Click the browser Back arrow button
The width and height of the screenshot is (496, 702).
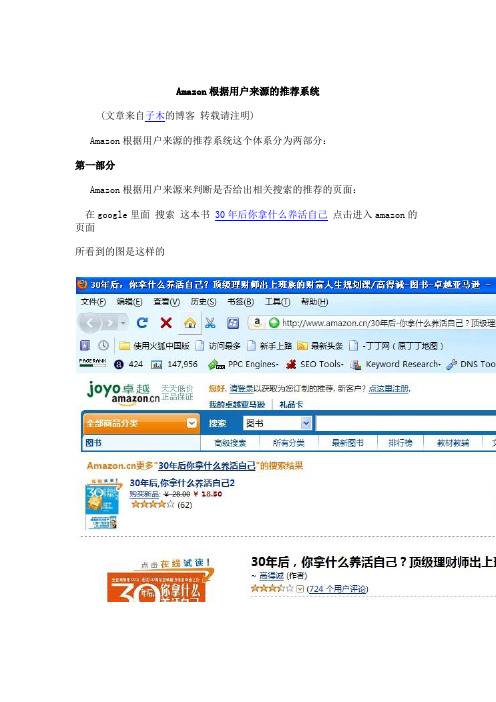90,322
